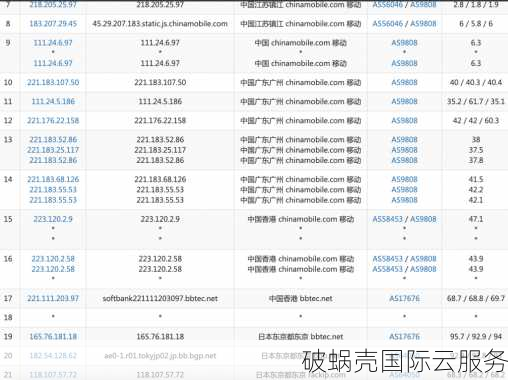This screenshot has width=508, height=380.
Task: Select plain-text 165.76.181.18 in hostname column
Action: [160, 337]
